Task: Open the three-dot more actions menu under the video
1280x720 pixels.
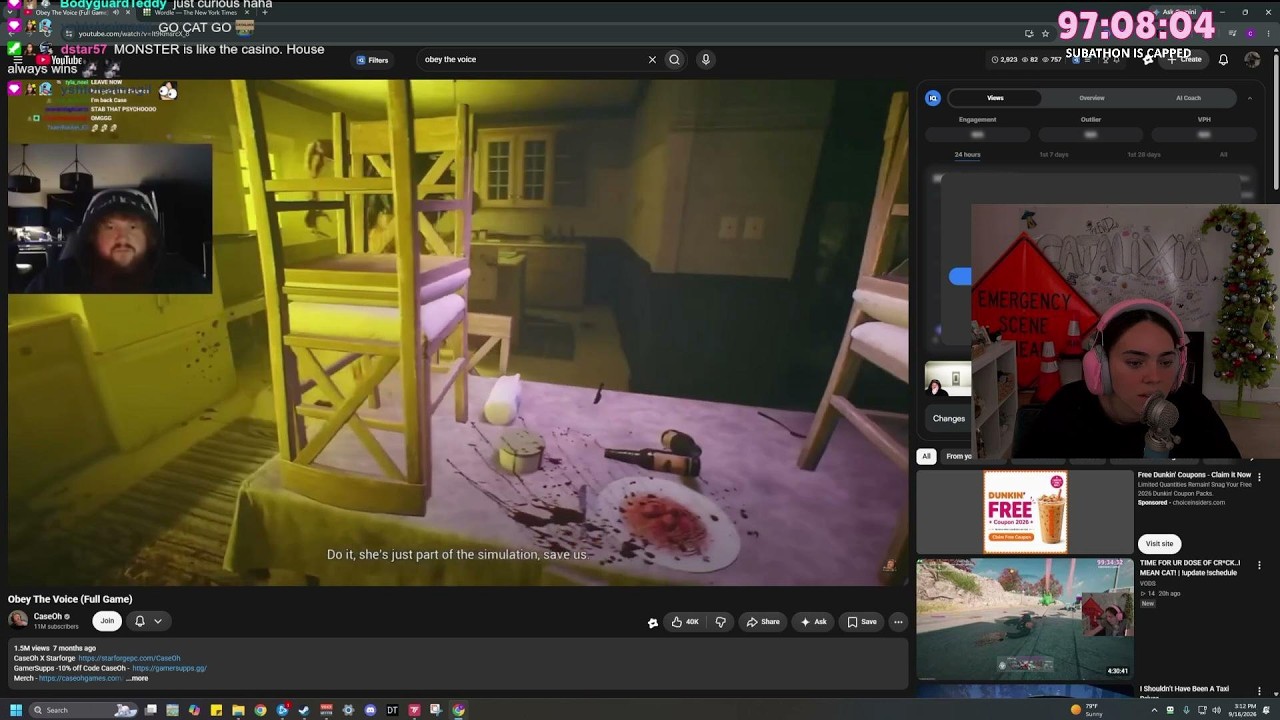Action: point(898,622)
